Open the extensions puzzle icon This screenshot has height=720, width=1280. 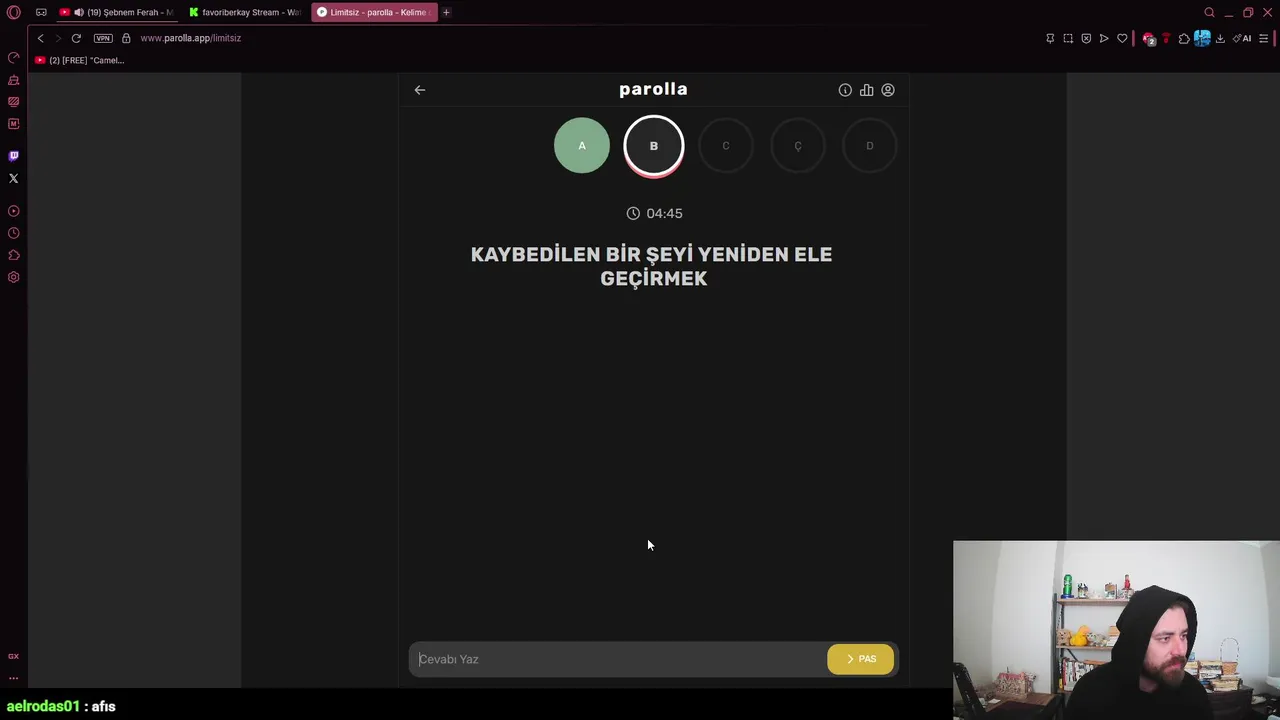[x=1184, y=38]
